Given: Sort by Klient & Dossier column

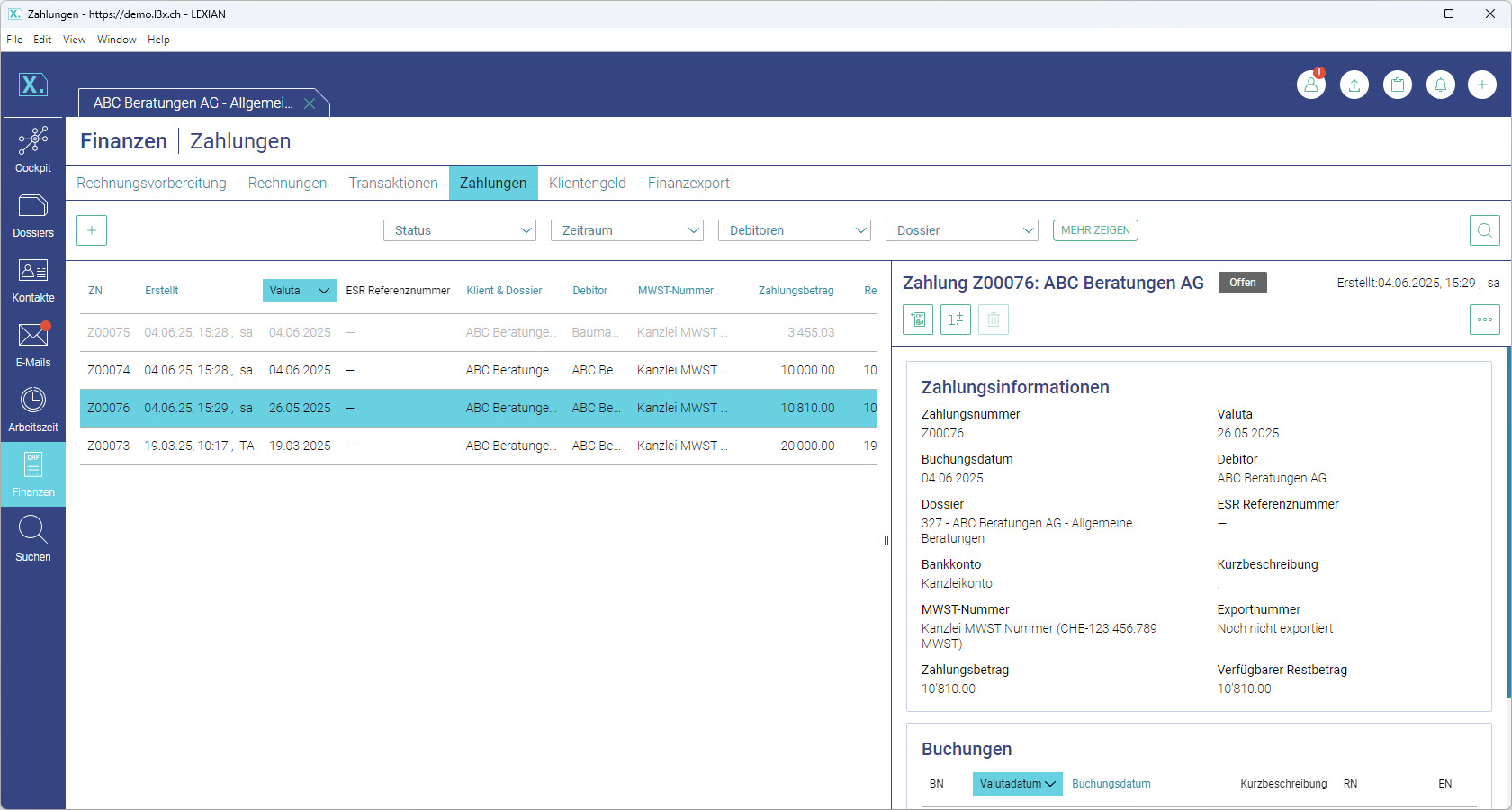Looking at the screenshot, I should [x=504, y=291].
